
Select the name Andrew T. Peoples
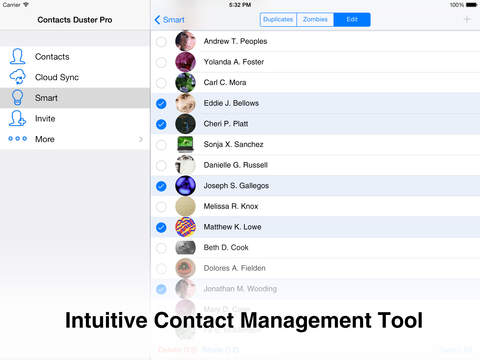tap(235, 41)
